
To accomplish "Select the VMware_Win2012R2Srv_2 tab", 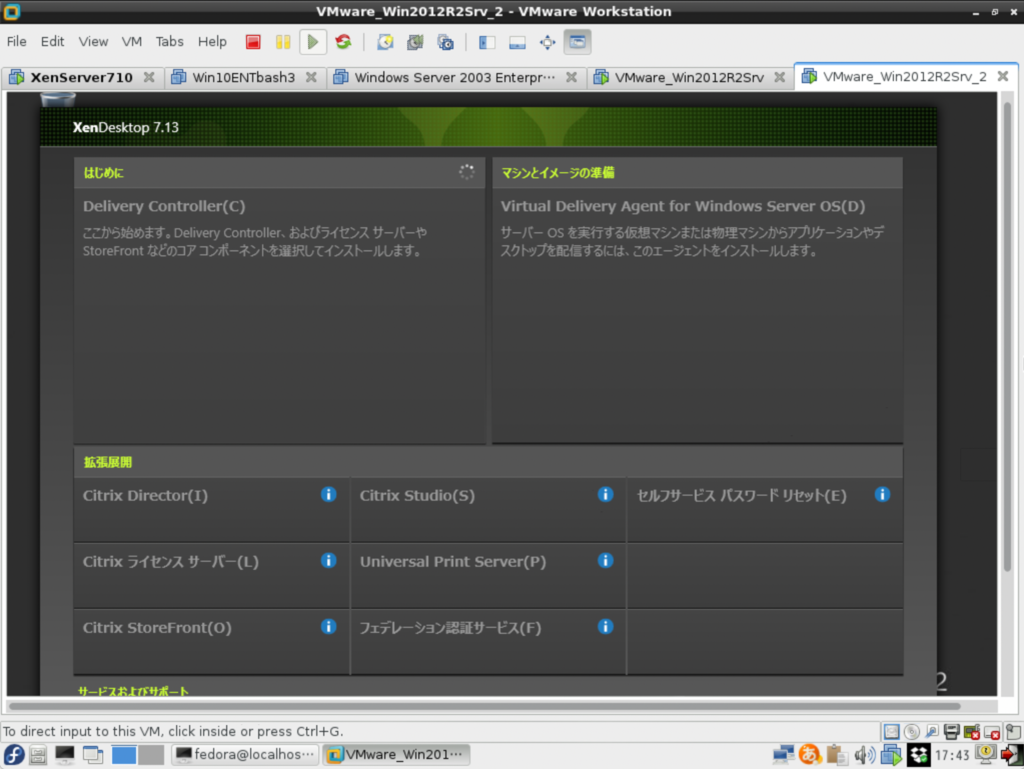I will pos(904,77).
